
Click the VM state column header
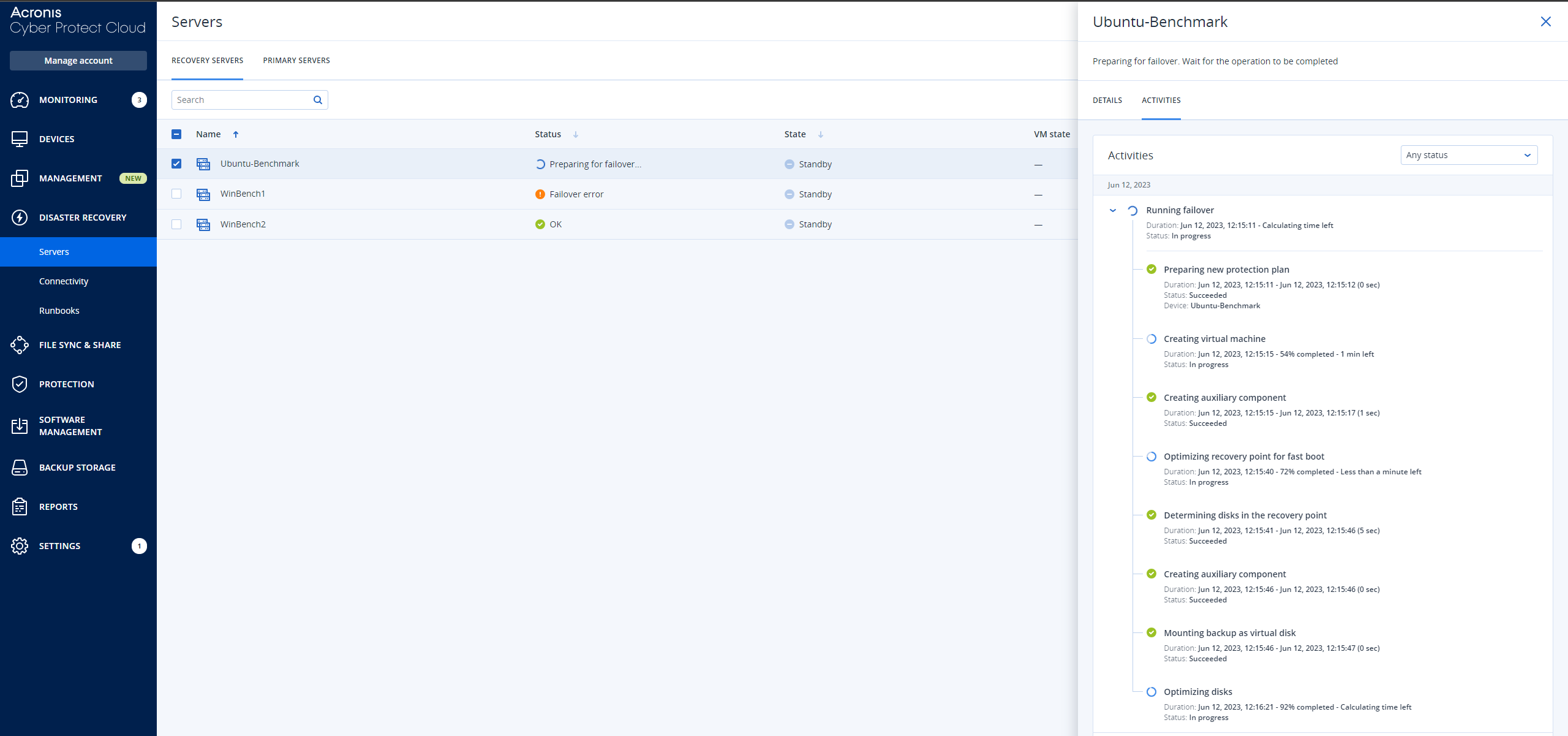(1052, 134)
